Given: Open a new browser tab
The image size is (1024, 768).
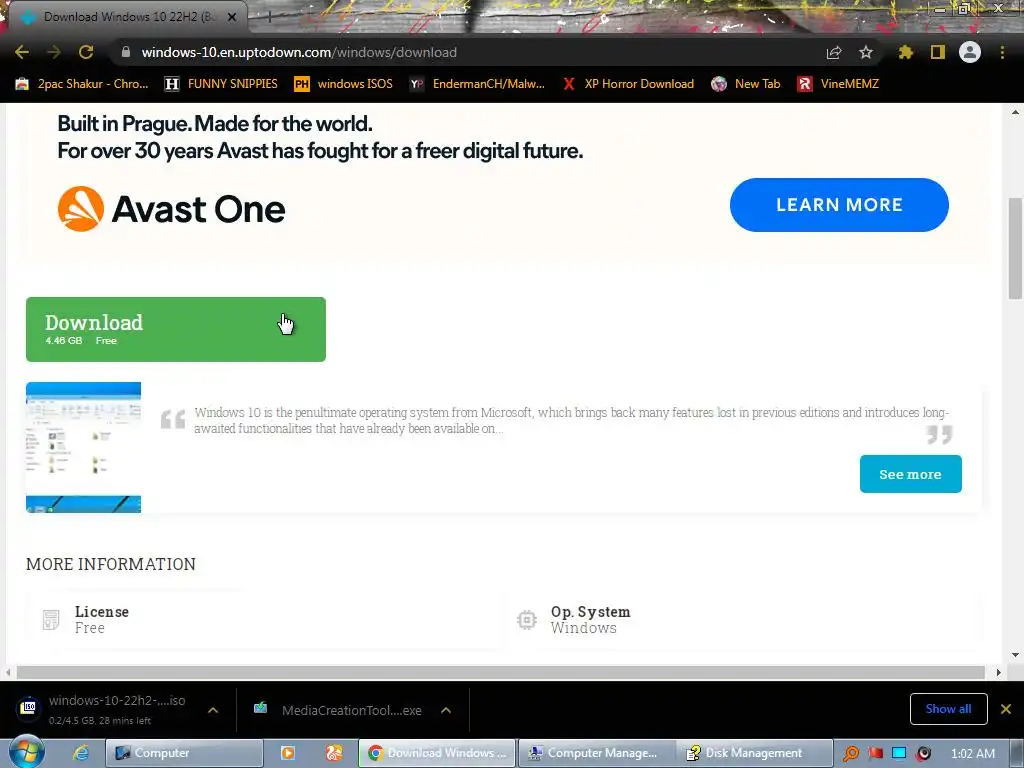Looking at the screenshot, I should 269,17.
